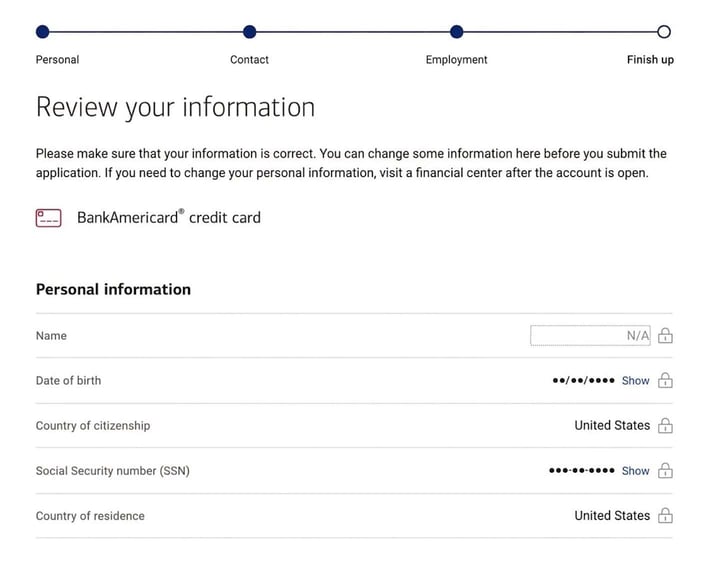Click United States value for citizenship
Image resolution: width=723 pixels, height=575 pixels.
click(x=612, y=425)
